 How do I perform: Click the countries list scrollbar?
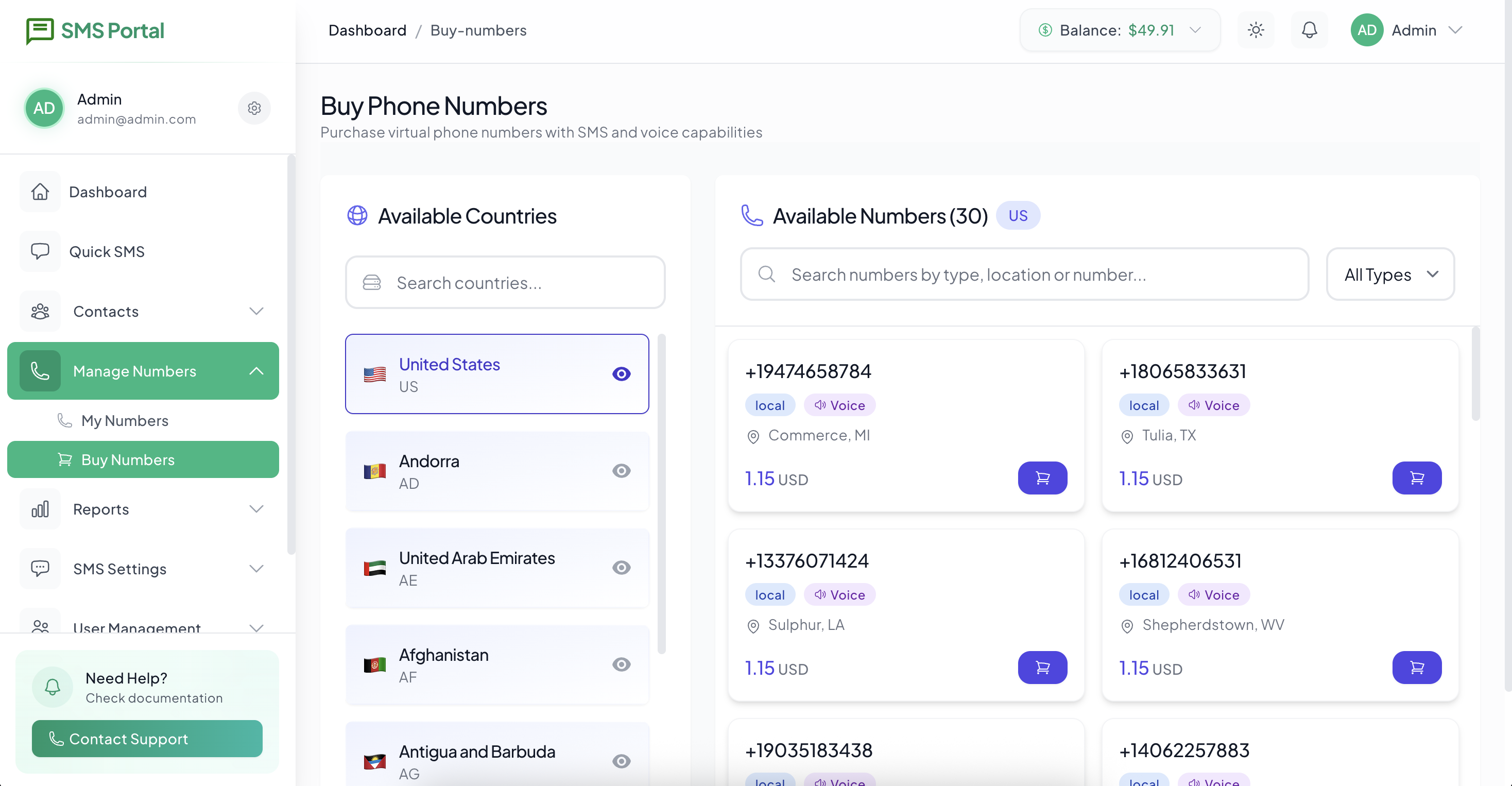(661, 493)
